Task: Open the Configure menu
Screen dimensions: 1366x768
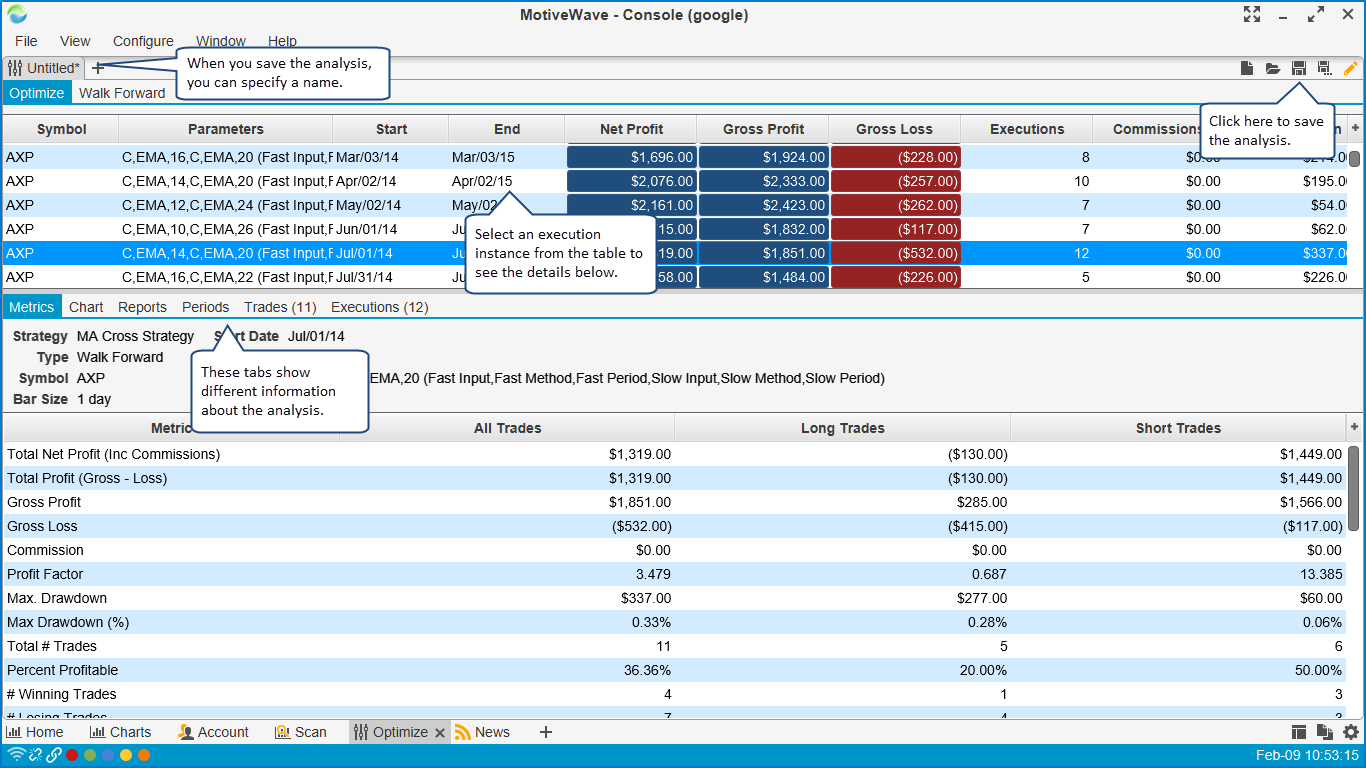Action: (x=143, y=41)
